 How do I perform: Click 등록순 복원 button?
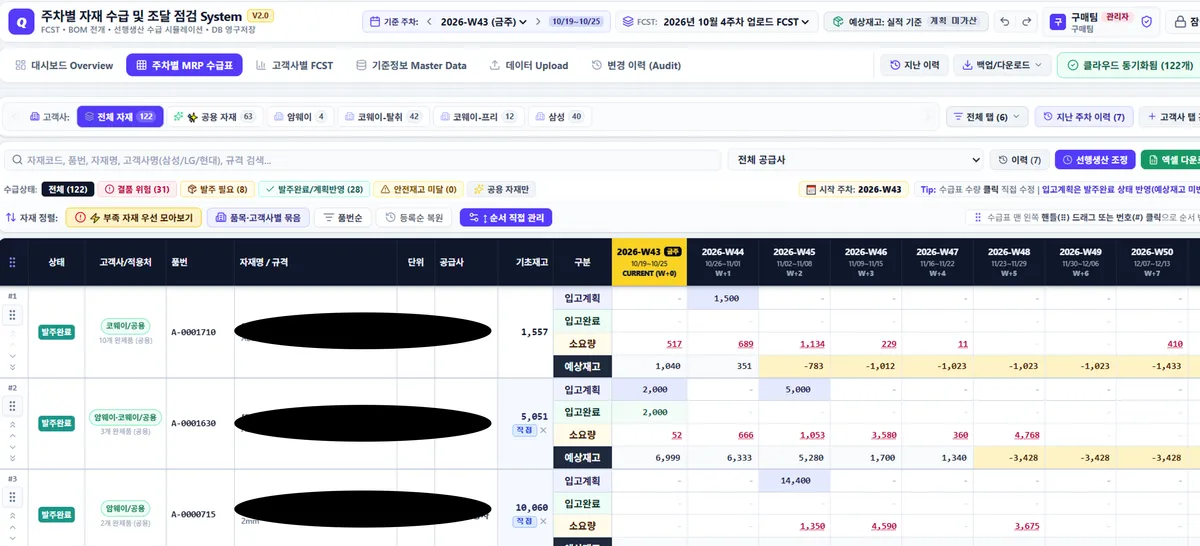(414, 217)
